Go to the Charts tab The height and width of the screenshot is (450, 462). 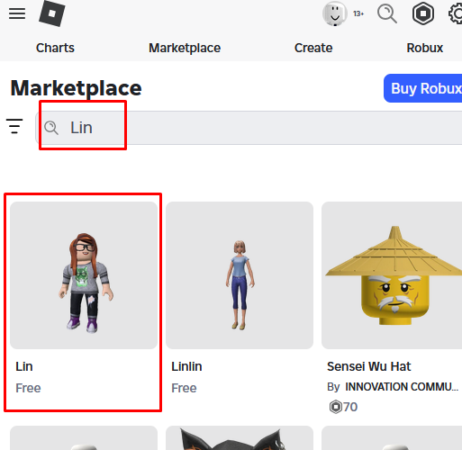(x=55, y=48)
